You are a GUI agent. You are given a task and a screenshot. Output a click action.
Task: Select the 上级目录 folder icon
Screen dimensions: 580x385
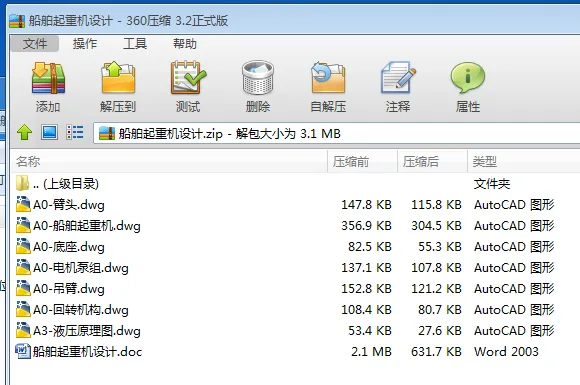tap(23, 183)
